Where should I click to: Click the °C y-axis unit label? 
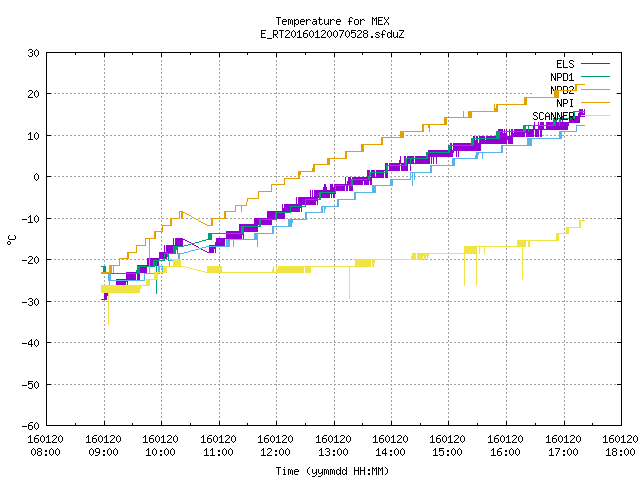click(x=11, y=240)
